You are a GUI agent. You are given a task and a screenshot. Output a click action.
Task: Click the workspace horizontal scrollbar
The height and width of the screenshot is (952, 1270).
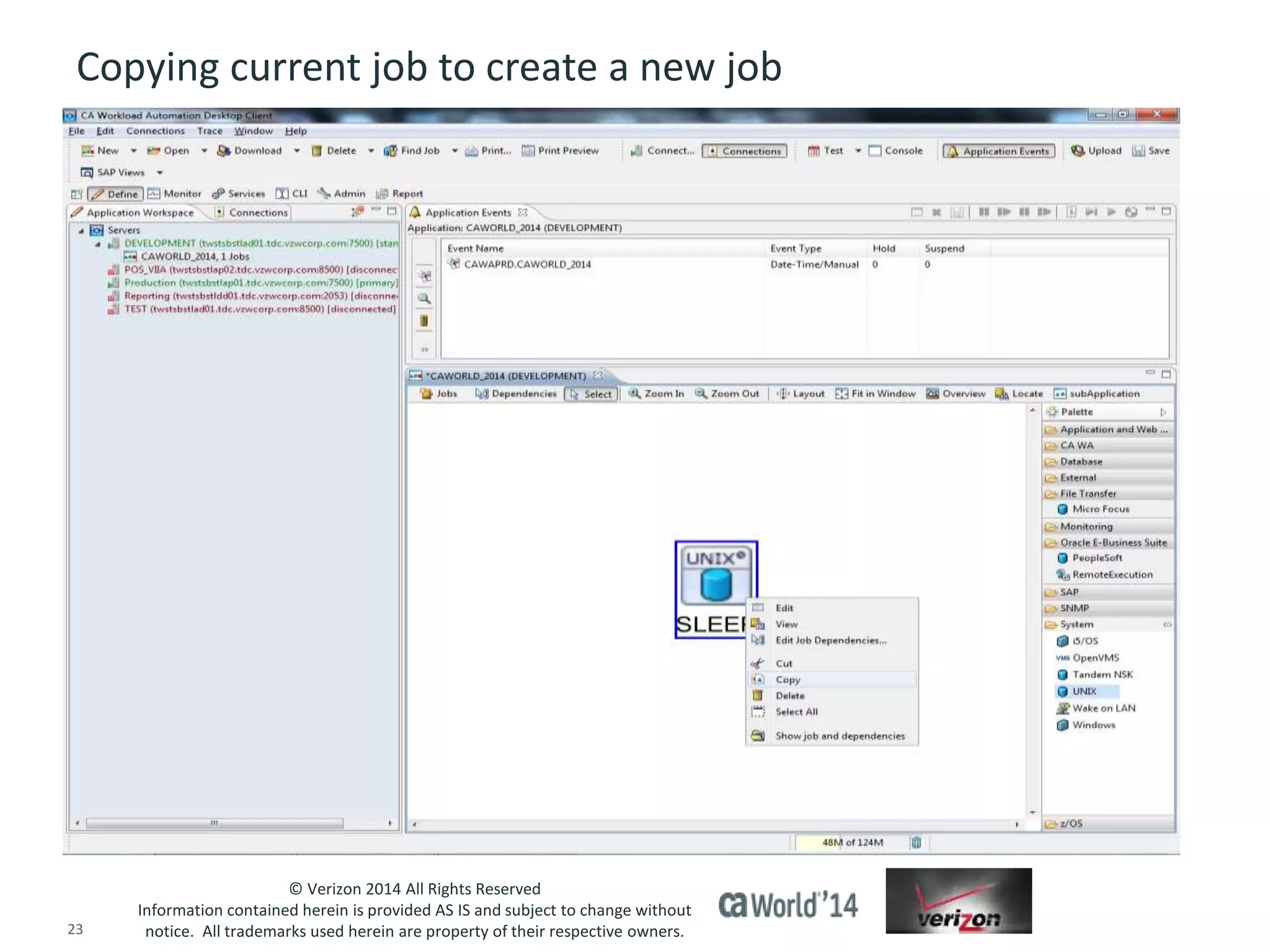point(215,823)
